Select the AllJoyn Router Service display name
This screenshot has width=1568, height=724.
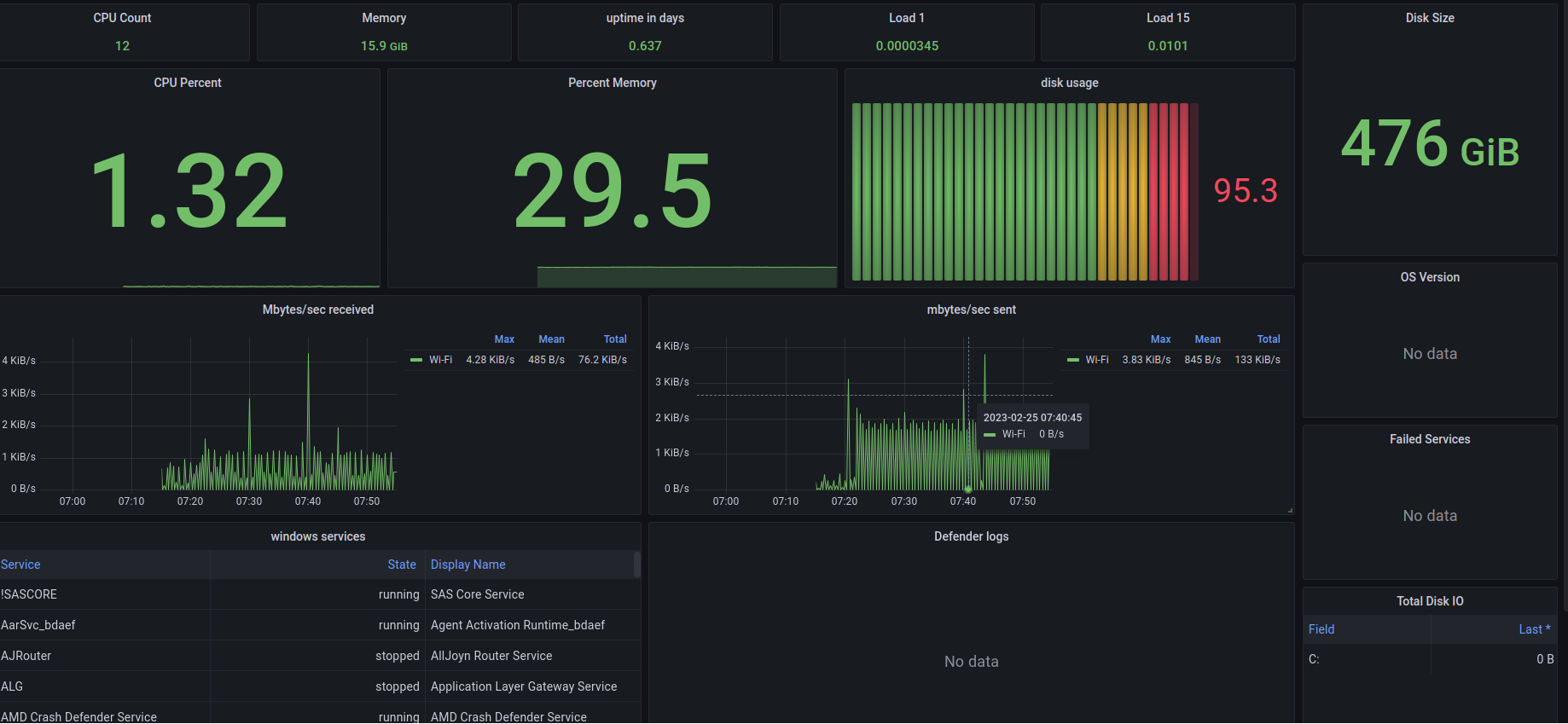(x=491, y=656)
